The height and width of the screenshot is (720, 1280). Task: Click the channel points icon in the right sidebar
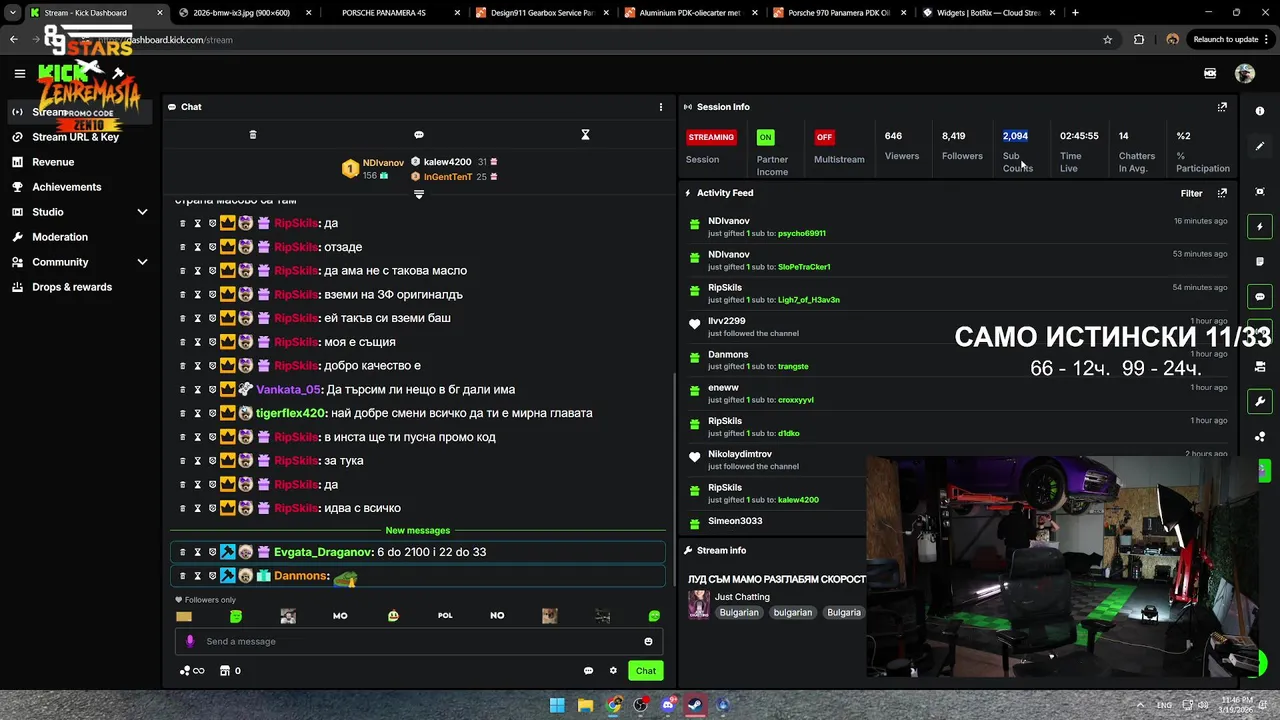pyautogui.click(x=1260, y=437)
